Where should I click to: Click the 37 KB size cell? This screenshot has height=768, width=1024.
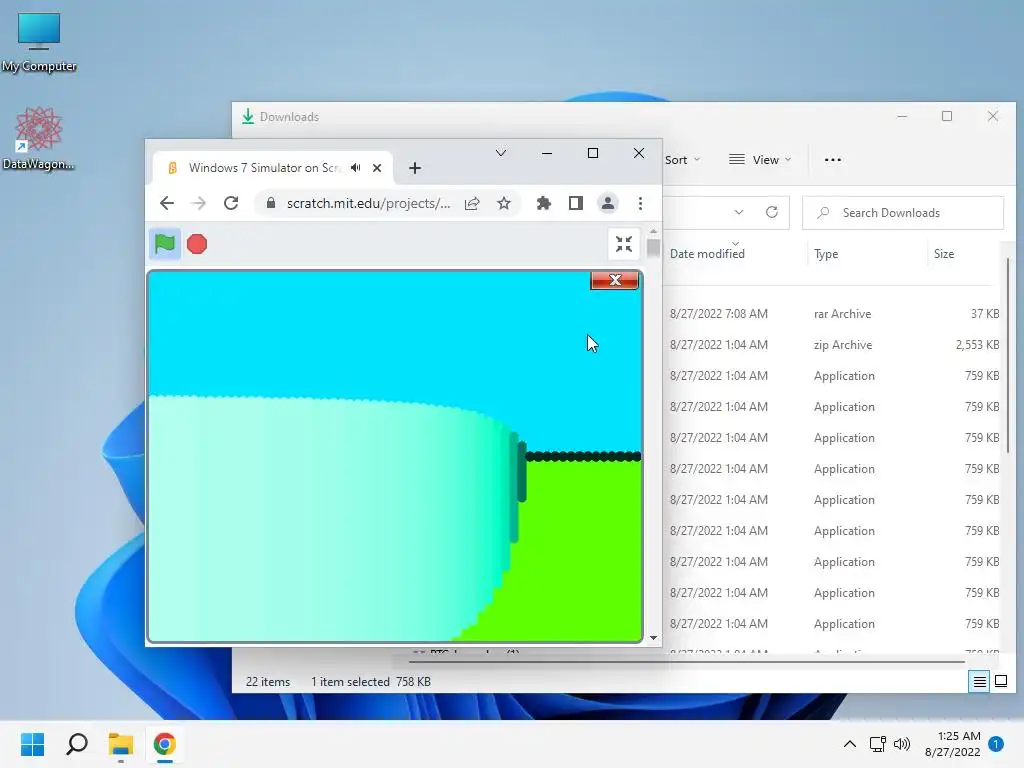(x=985, y=313)
